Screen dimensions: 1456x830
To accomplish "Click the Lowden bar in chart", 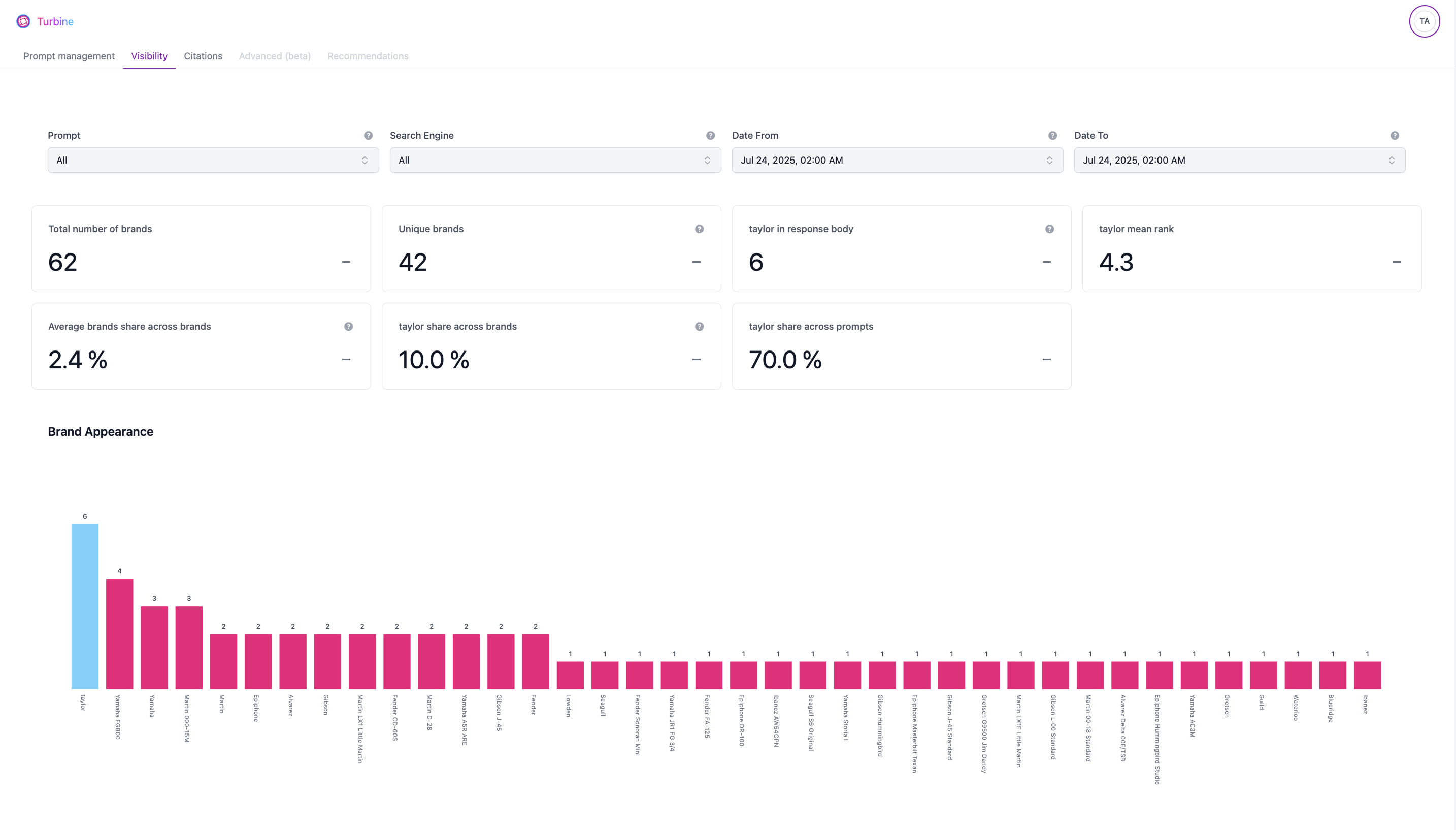I will [x=570, y=675].
